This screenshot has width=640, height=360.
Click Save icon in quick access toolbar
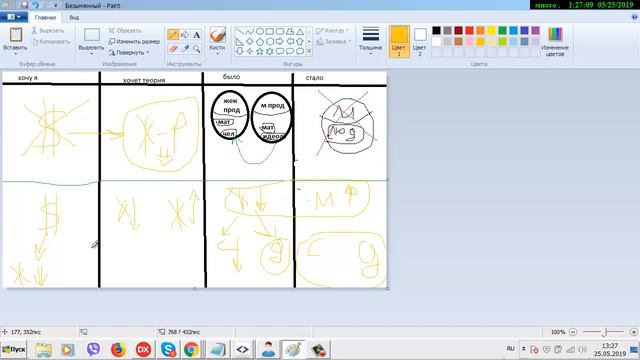click(x=24, y=5)
